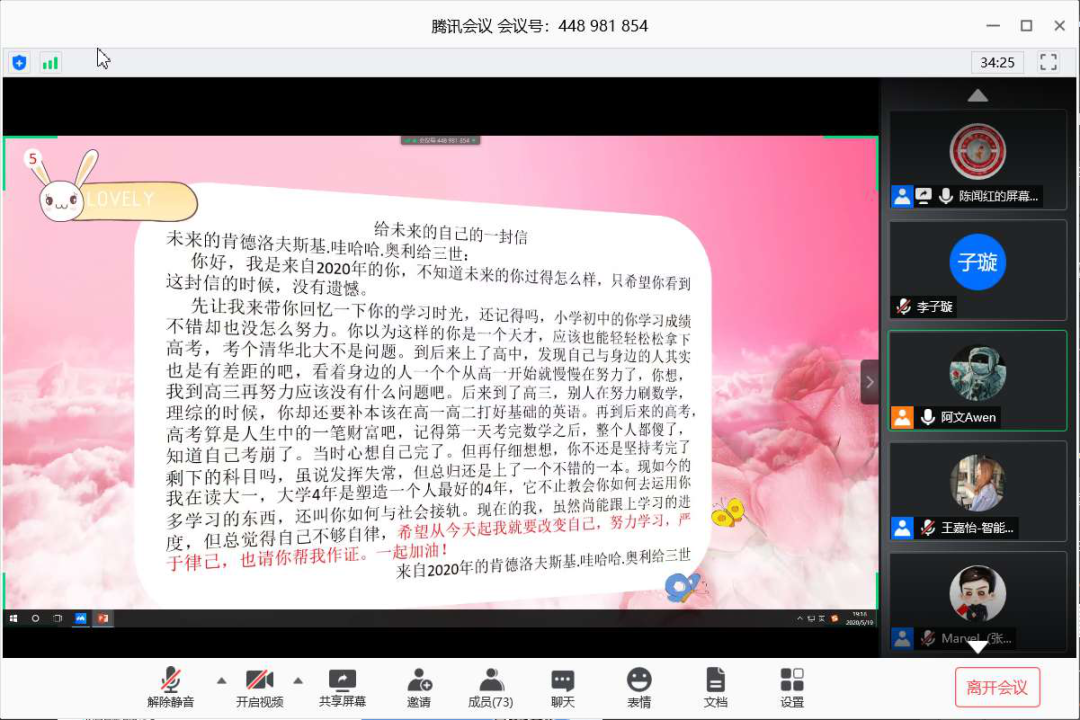Collapse participant video sidebar chevron

[x=869, y=382]
